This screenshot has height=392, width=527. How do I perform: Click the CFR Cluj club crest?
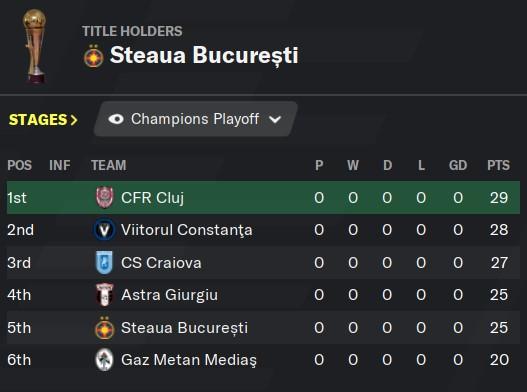[105, 197]
